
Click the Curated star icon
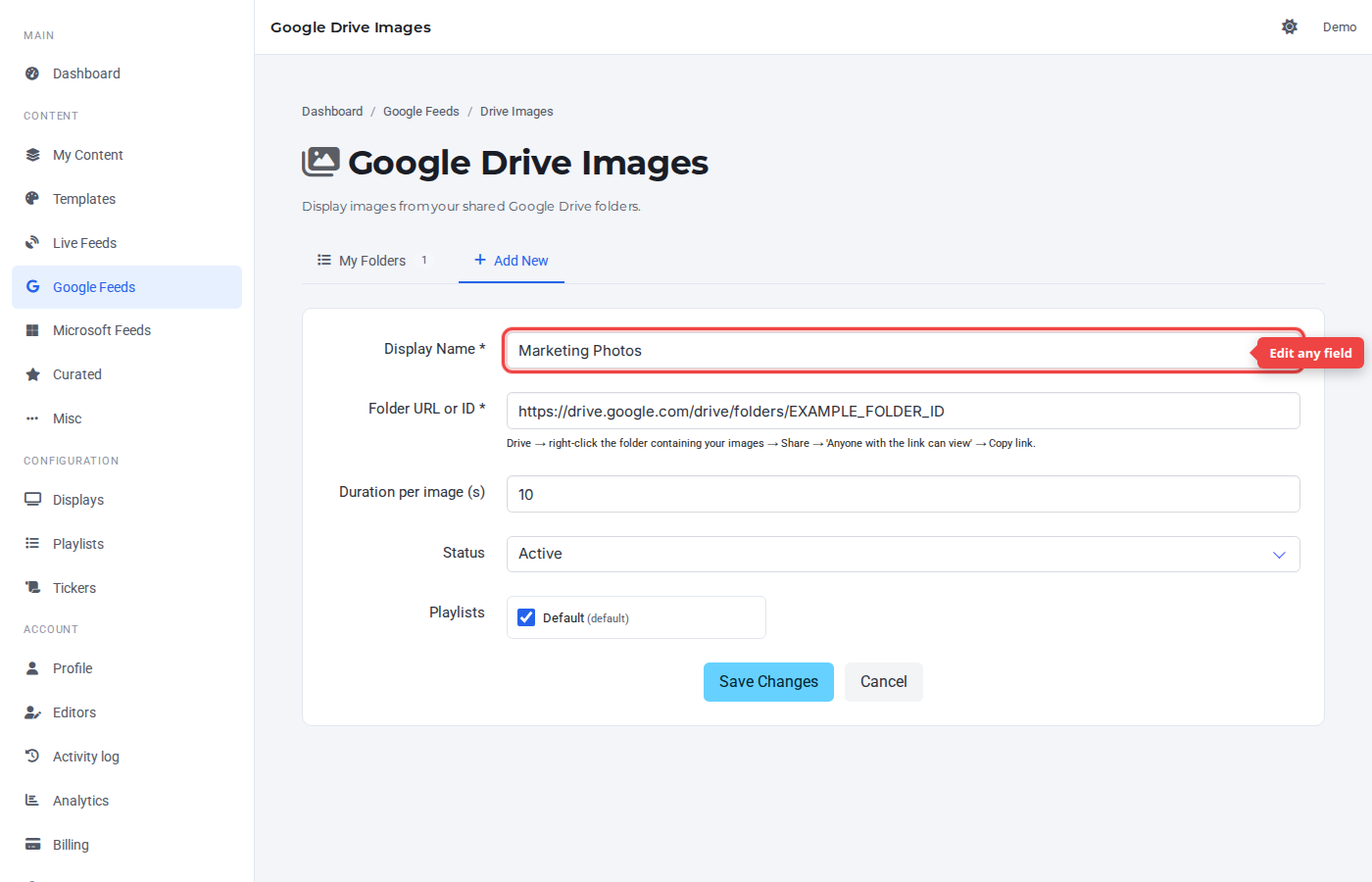(x=32, y=374)
